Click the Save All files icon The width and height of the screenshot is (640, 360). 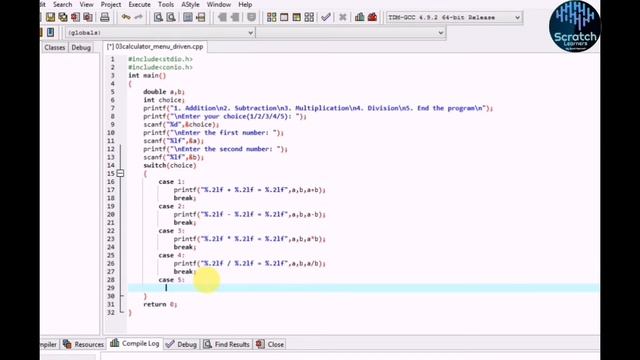tap(62, 17)
